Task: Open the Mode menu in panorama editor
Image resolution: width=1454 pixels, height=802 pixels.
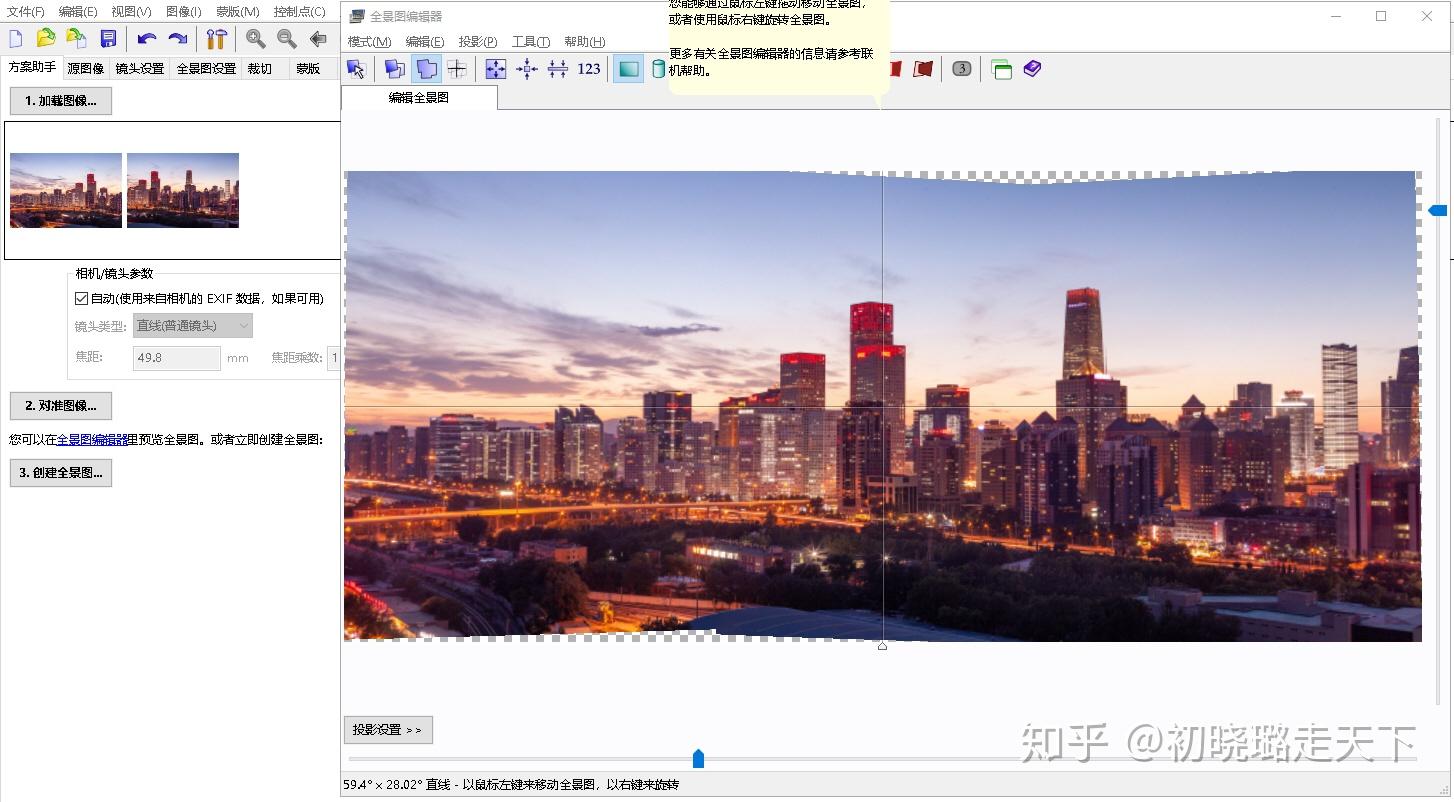Action: 369,42
